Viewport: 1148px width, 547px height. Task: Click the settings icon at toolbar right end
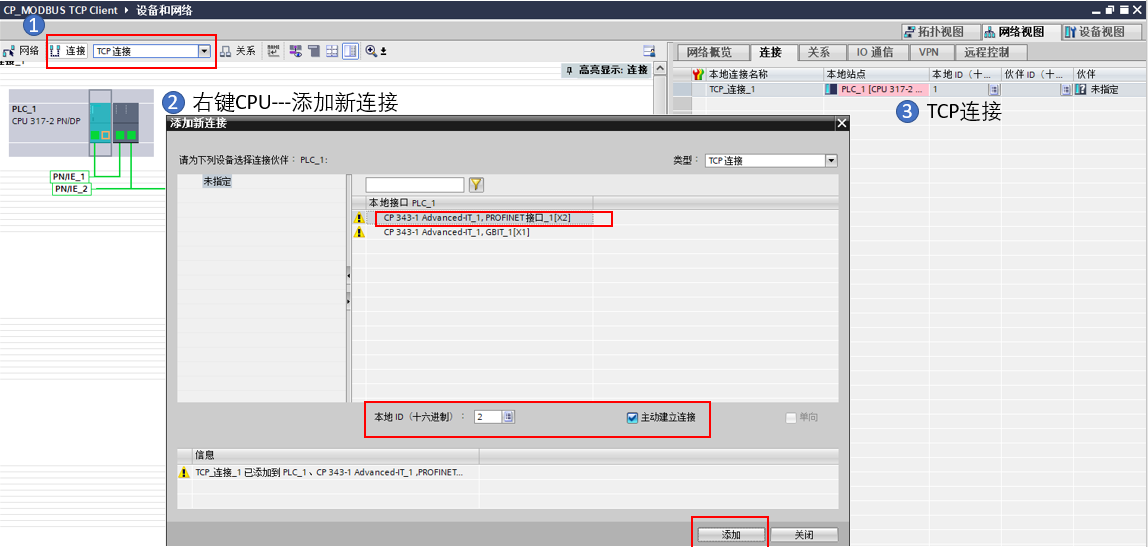tap(648, 51)
